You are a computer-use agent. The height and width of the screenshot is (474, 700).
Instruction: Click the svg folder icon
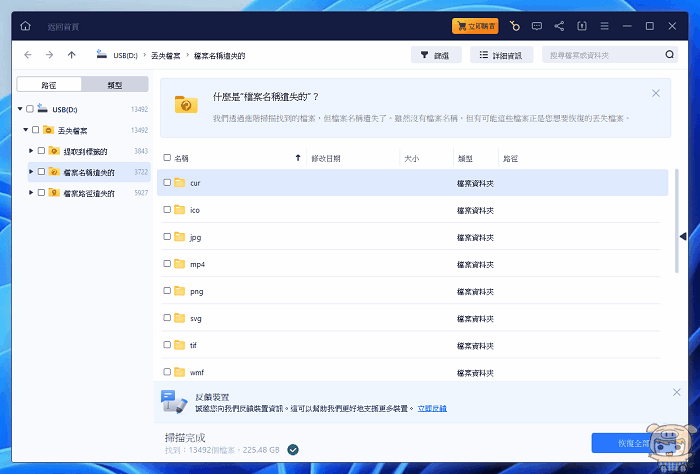pos(179,318)
